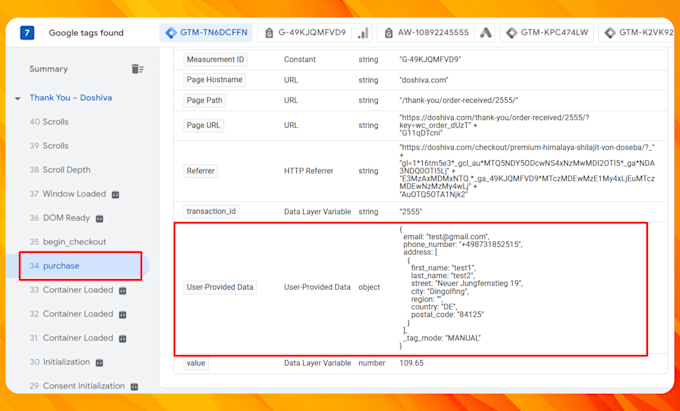Image resolution: width=680 pixels, height=411 pixels.
Task: Select event 30 Initialization
Action: 60,362
